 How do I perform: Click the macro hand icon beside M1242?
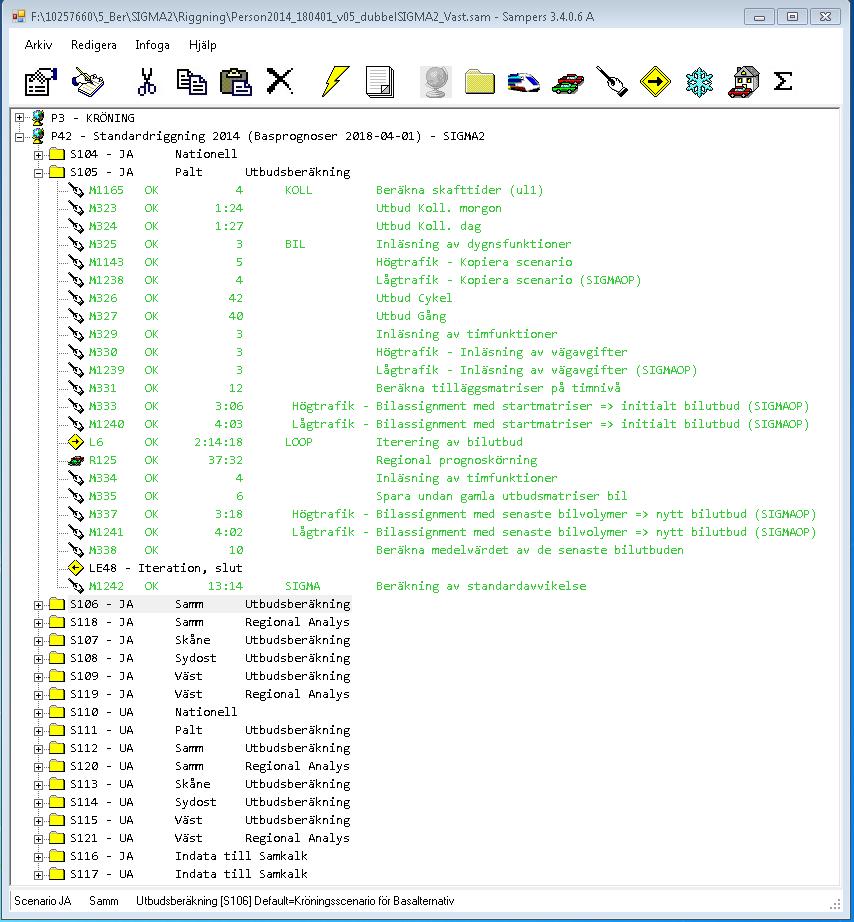pyautogui.click(x=76, y=586)
